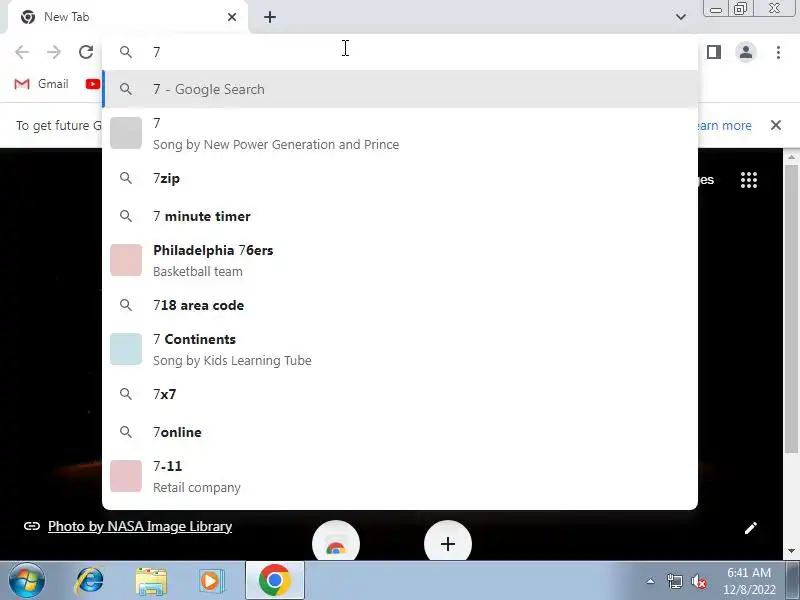
Task: Click the thumbnail beside Philadelphia 76ers
Action: (126, 260)
